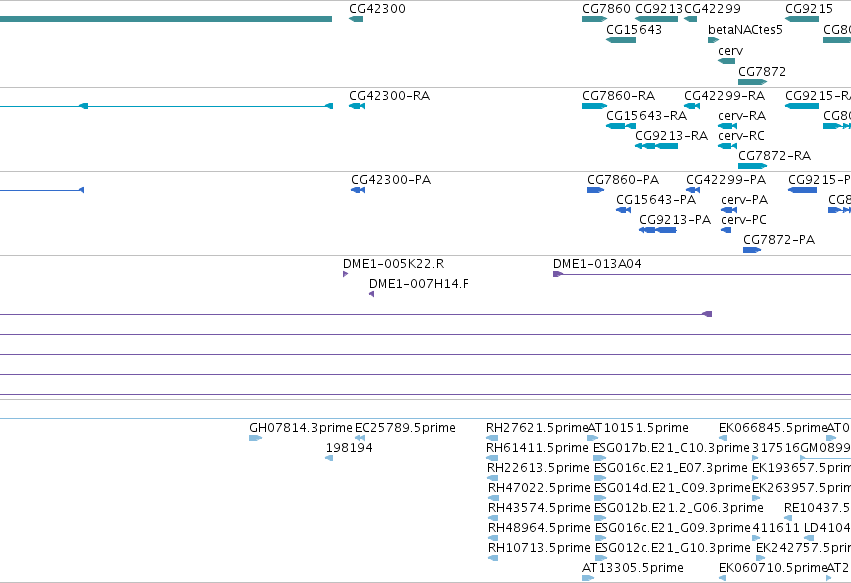The width and height of the screenshot is (851, 583).
Task: Select the CG7860-PA protein glyph
Action: pos(595,190)
